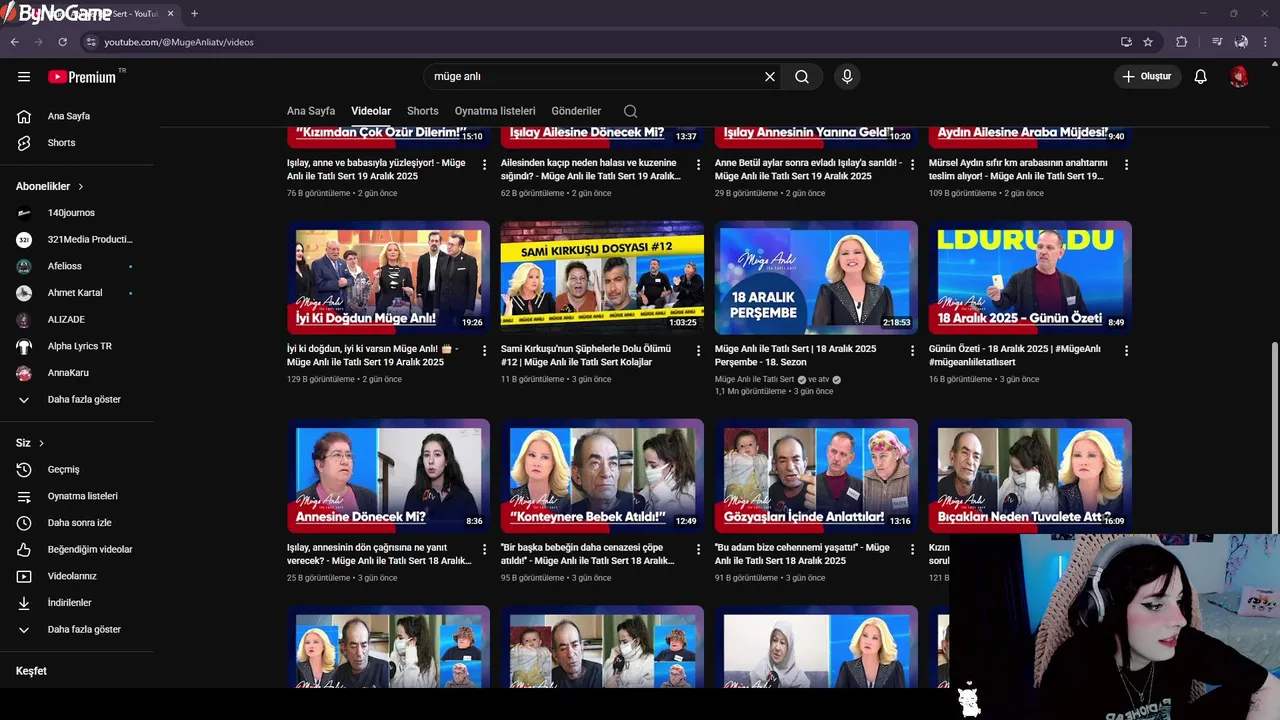Click the browser address bar URL
Screen dimensions: 1280x720
(178, 42)
